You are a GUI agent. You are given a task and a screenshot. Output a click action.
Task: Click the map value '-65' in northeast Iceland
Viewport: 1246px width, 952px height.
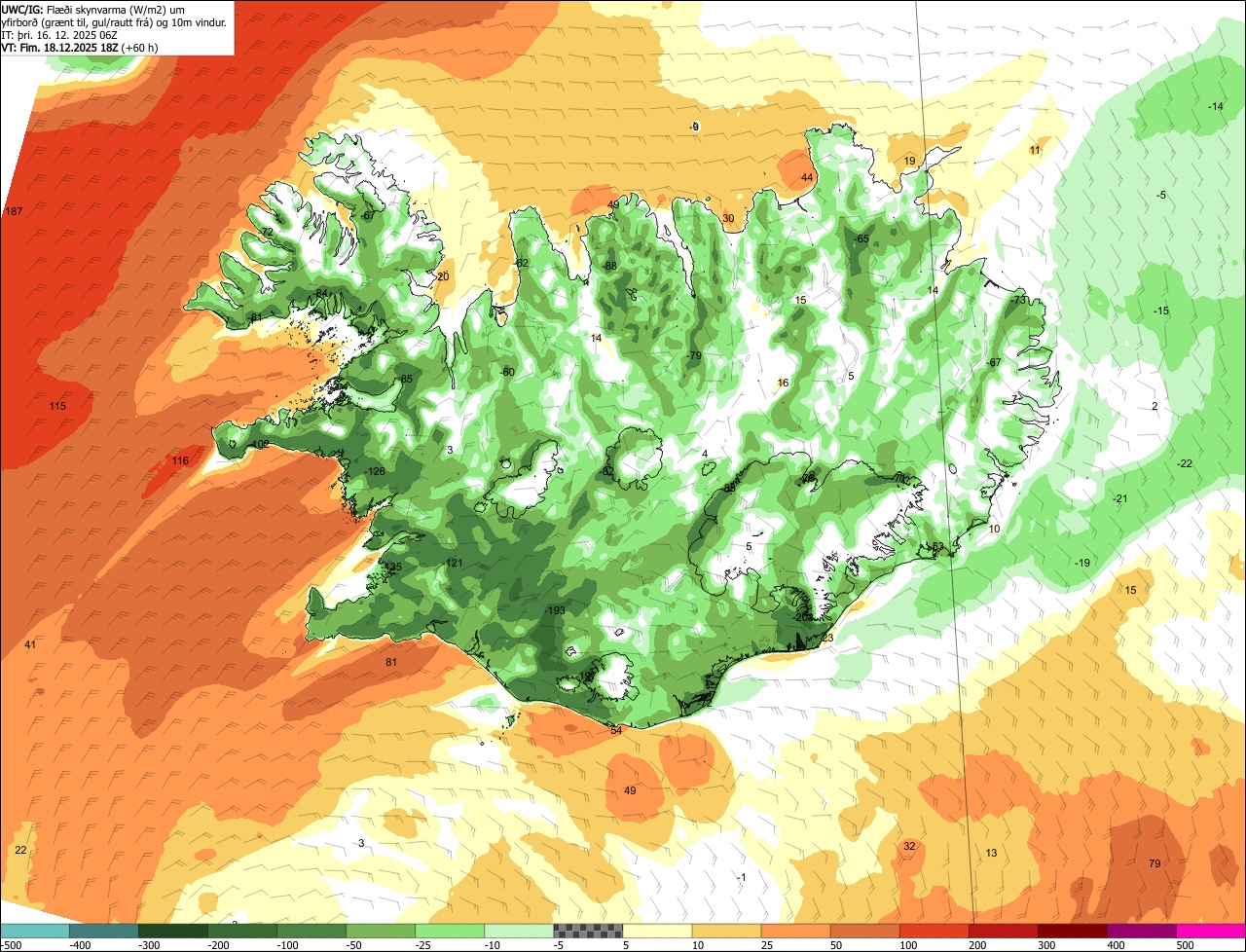coord(861,238)
